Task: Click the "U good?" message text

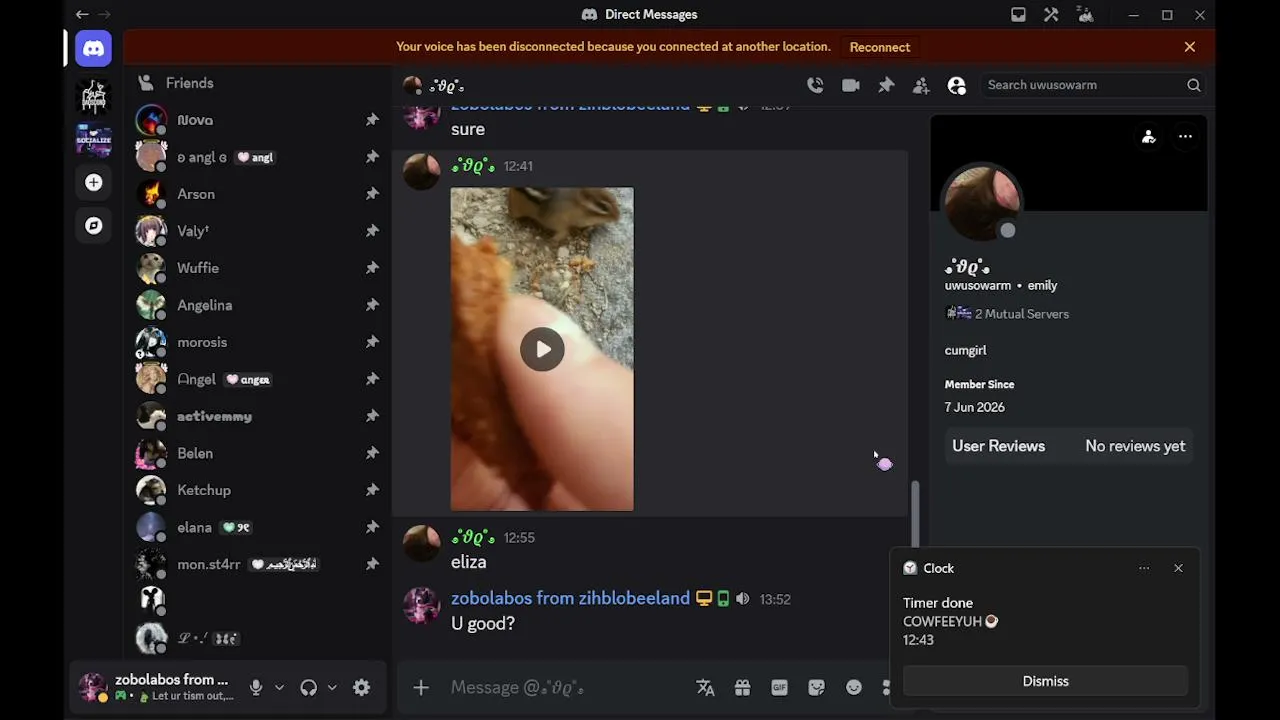Action: click(483, 623)
